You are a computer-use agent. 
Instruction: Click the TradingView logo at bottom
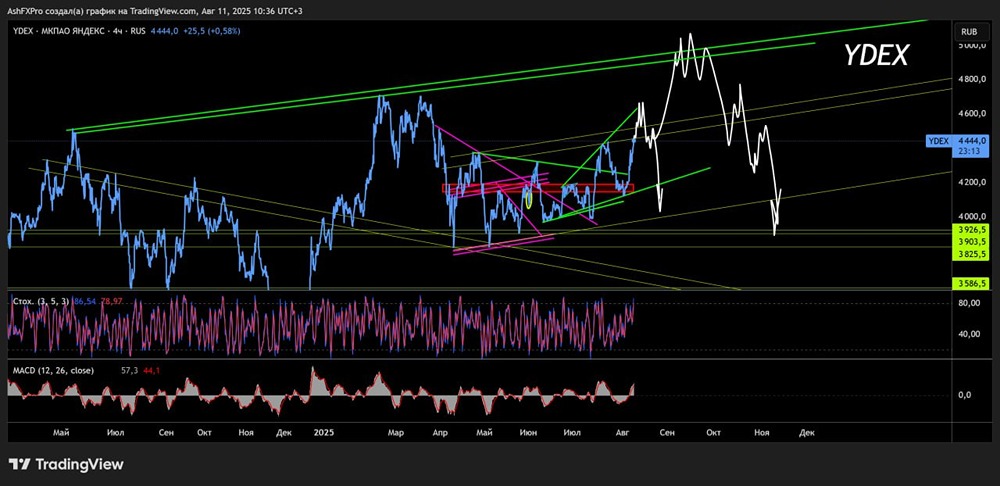tap(66, 464)
